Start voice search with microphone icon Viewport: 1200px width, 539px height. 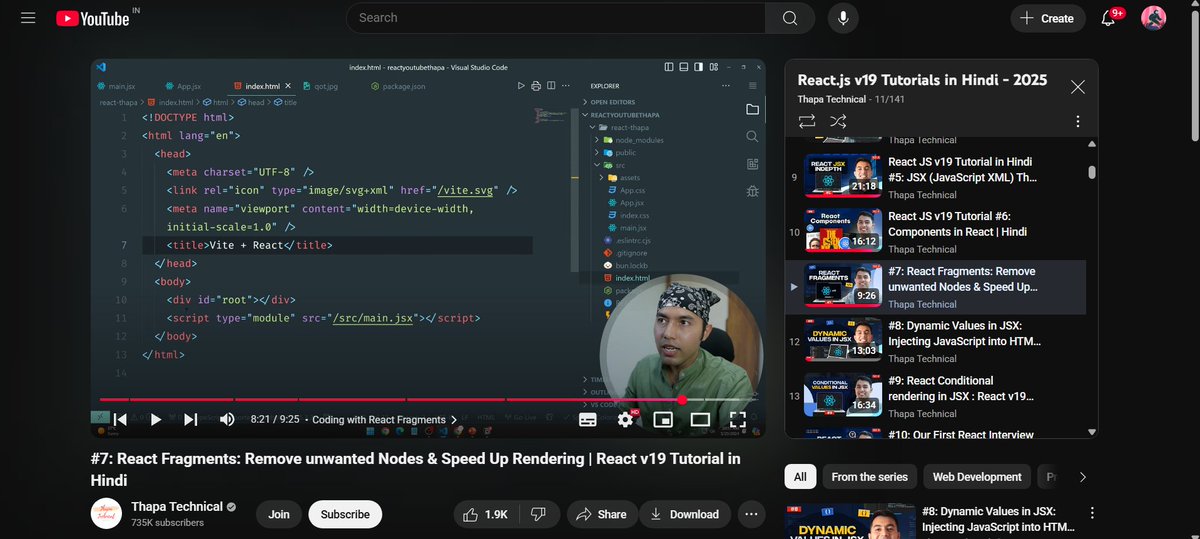pyautogui.click(x=844, y=18)
